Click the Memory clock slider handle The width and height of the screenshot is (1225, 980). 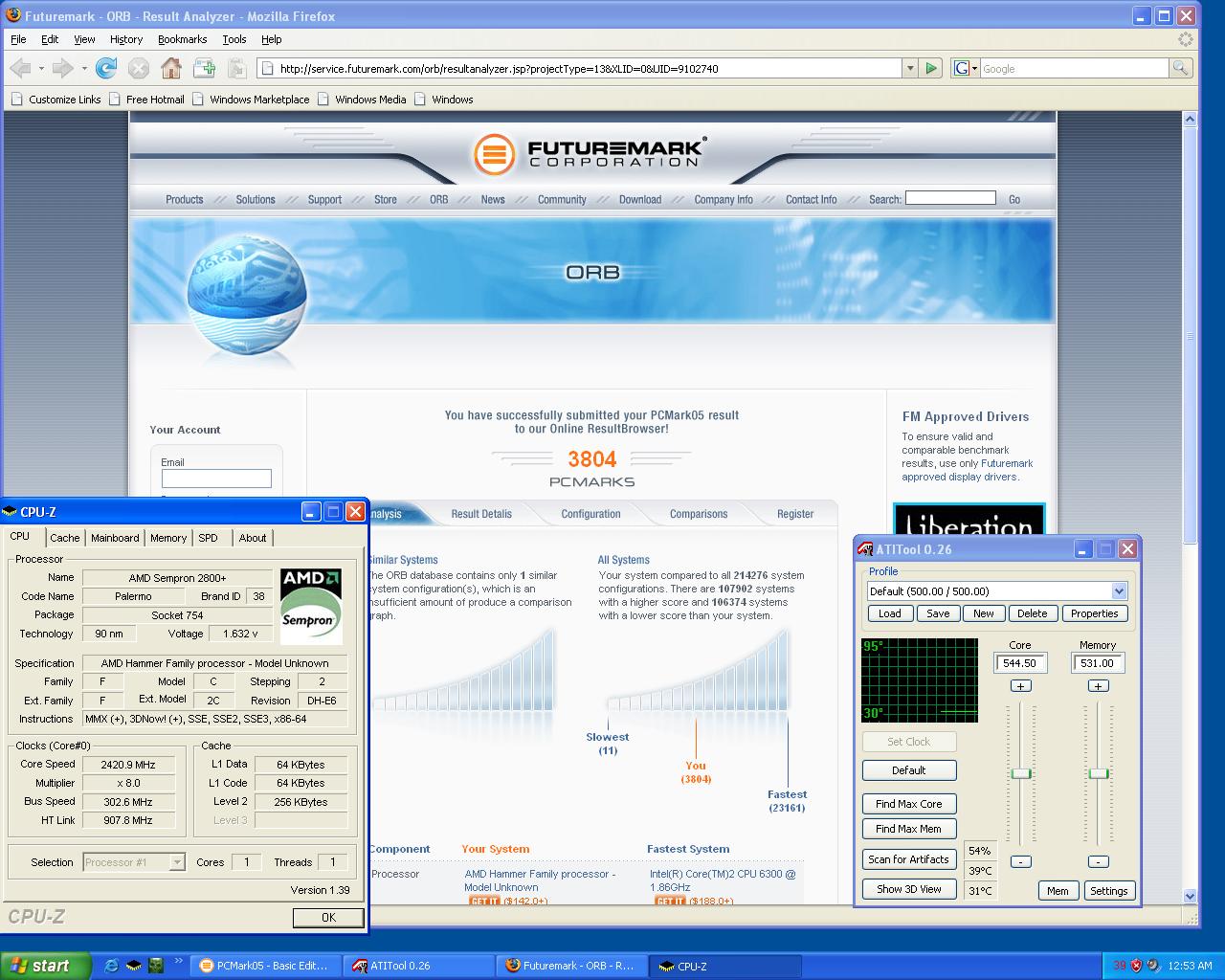click(1099, 773)
